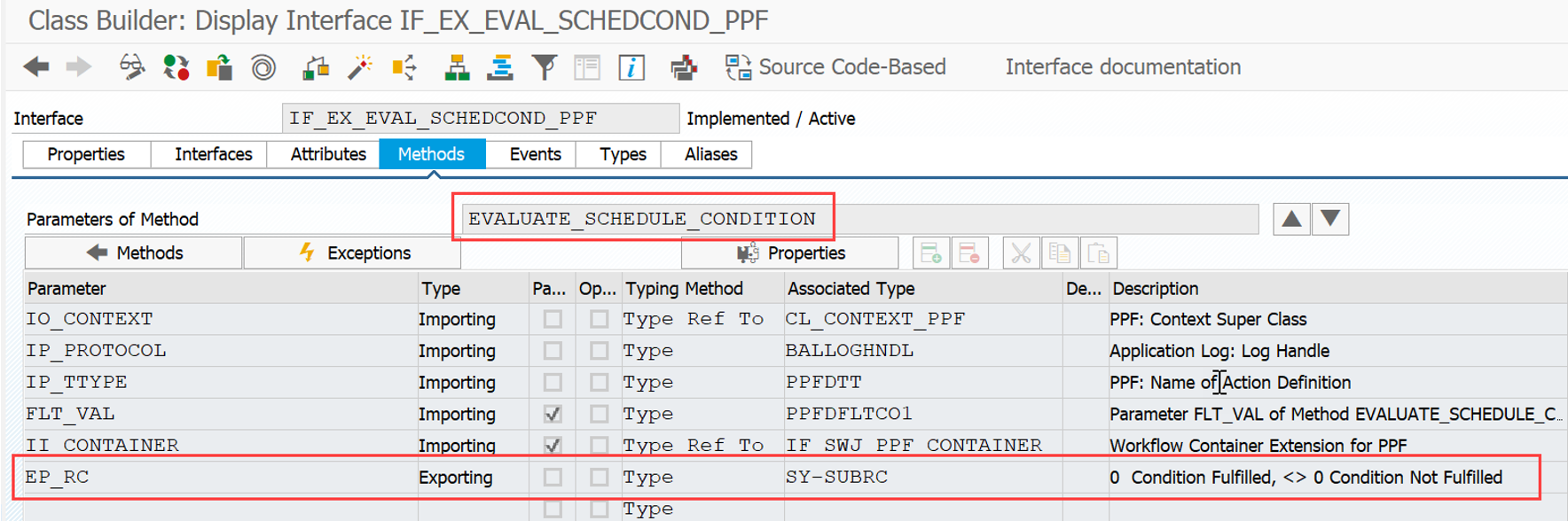This screenshot has width=1568, height=521.
Task: Toggle Optional checkbox for FLT_VAL
Action: tap(600, 414)
